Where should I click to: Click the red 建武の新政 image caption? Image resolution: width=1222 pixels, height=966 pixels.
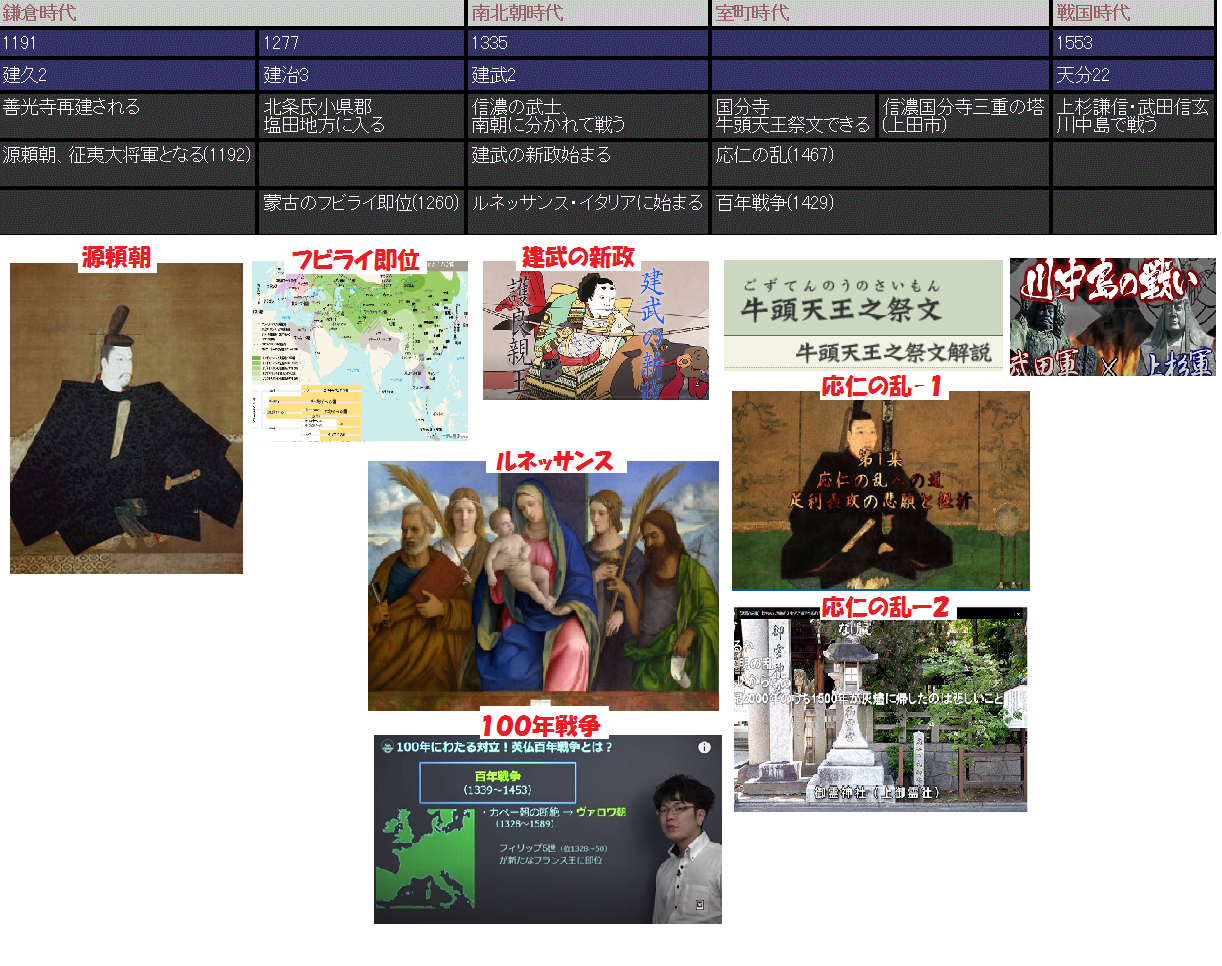click(x=579, y=257)
